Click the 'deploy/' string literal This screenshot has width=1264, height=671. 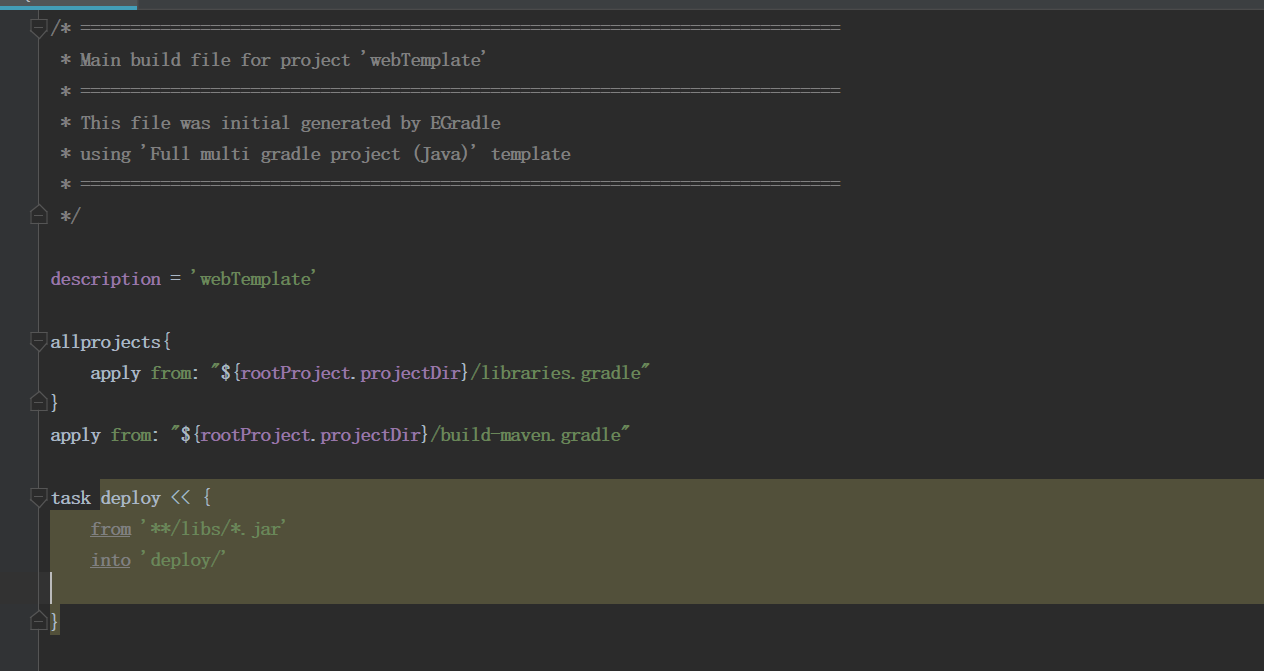[x=184, y=560]
